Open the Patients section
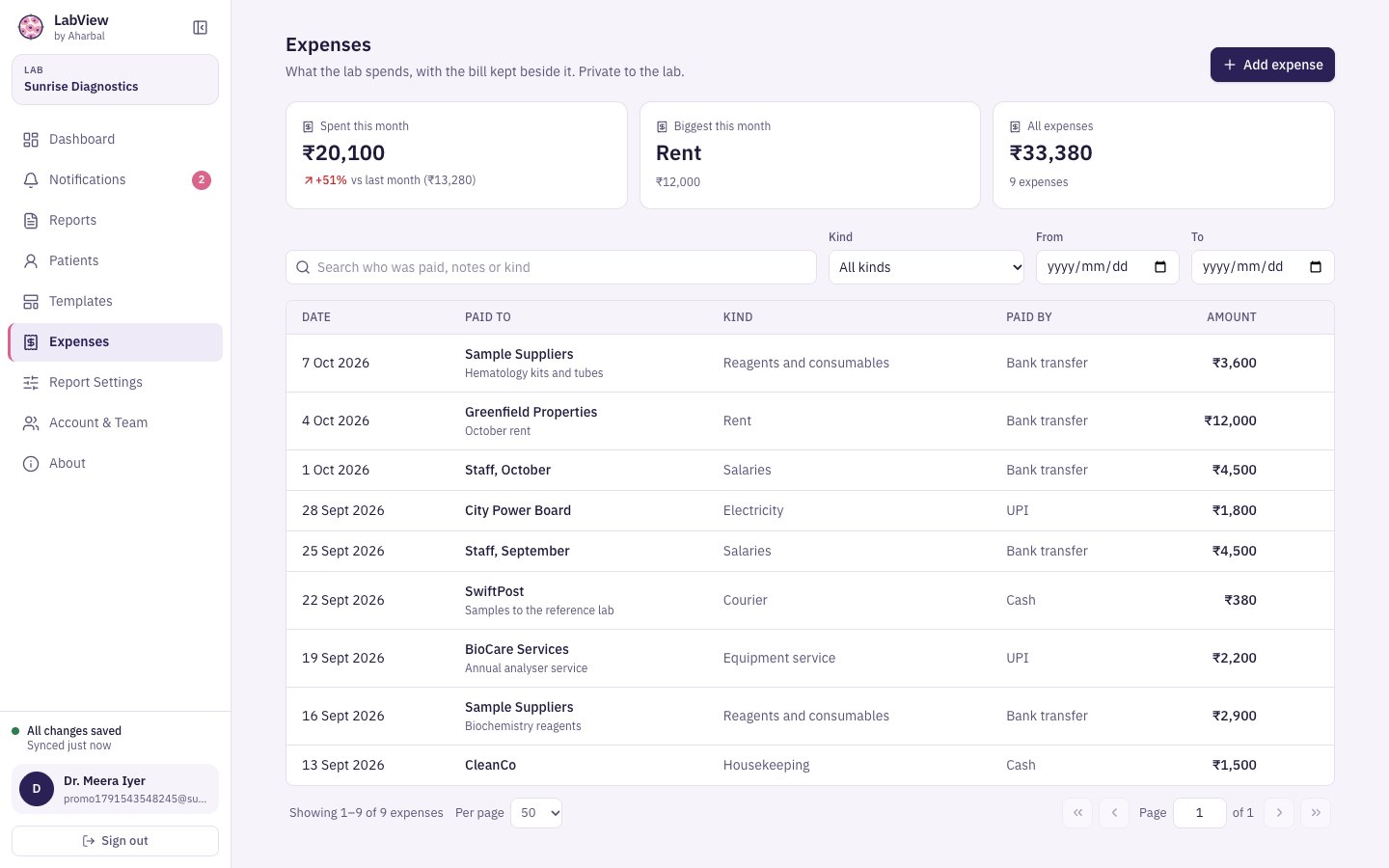This screenshot has width=1389, height=868. pos(115,260)
